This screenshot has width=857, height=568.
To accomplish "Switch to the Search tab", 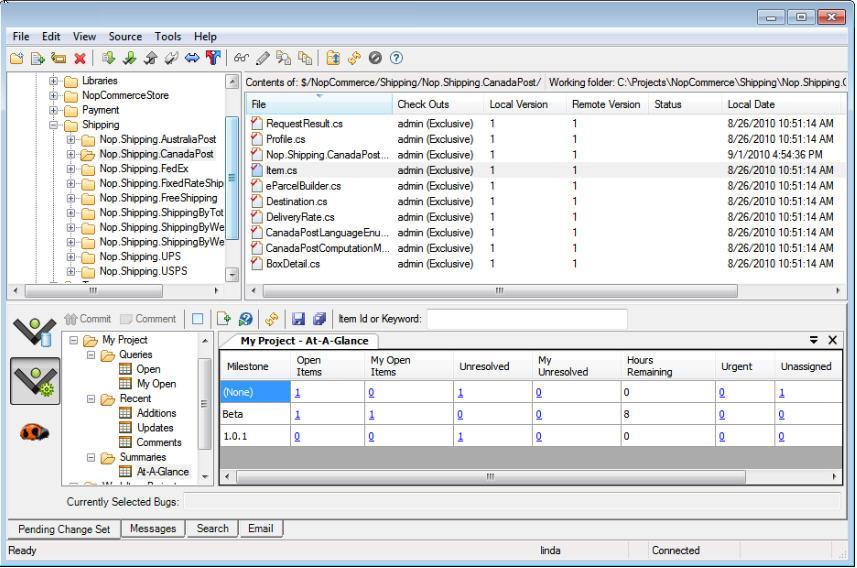I will [x=213, y=529].
